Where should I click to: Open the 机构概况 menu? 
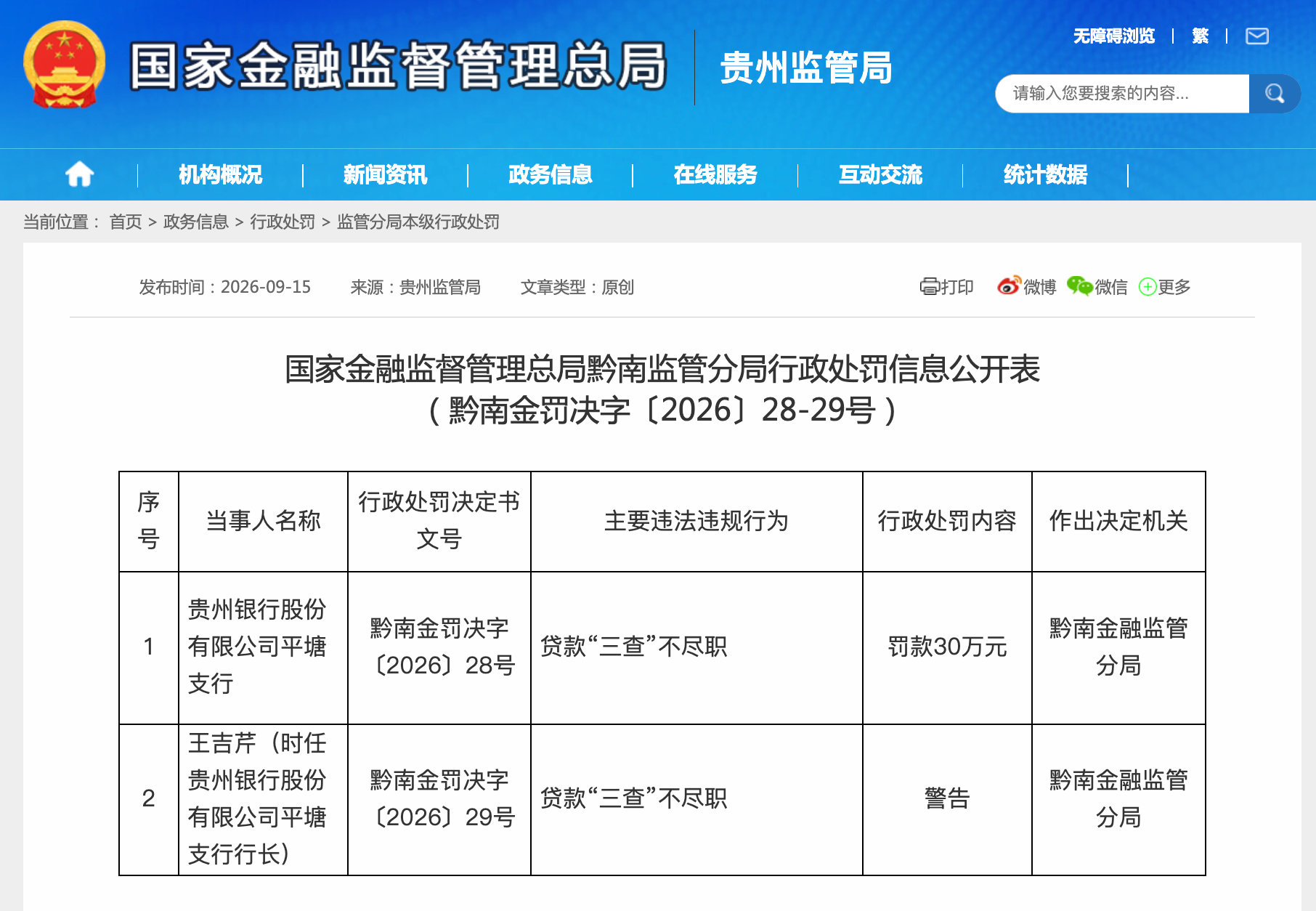point(220,174)
